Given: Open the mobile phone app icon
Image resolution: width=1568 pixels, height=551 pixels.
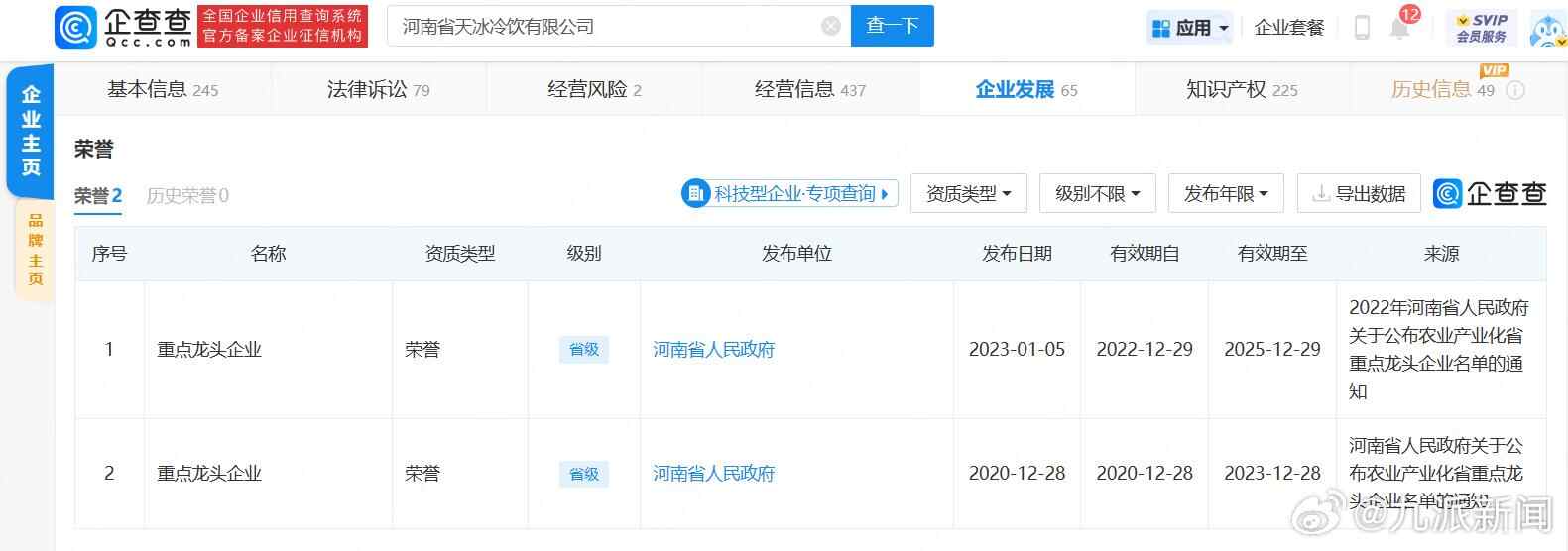Looking at the screenshot, I should point(1362,28).
